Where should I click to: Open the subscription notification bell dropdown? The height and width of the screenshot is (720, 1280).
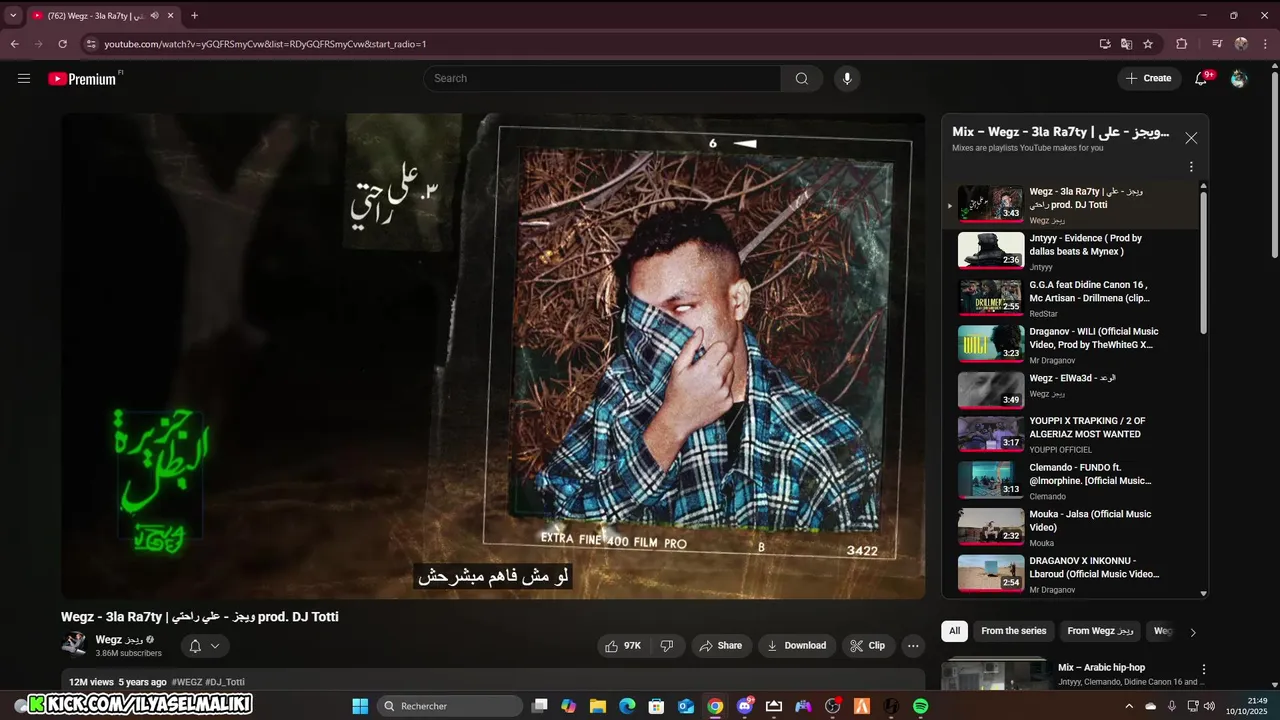[204, 646]
